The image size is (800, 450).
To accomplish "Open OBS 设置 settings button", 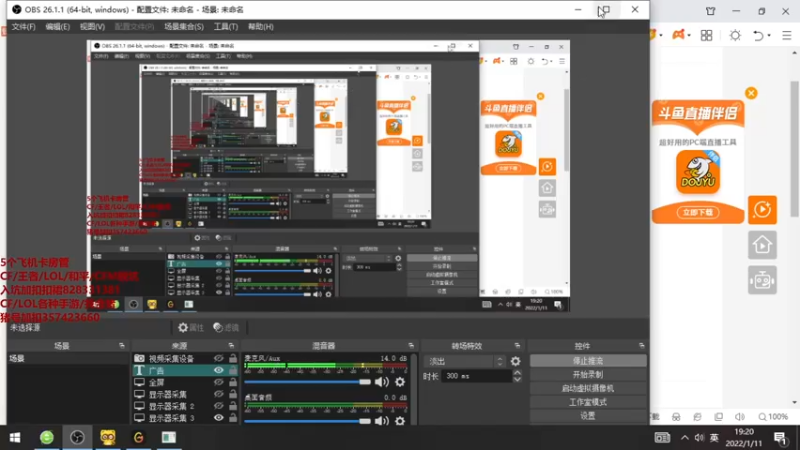I will point(588,416).
